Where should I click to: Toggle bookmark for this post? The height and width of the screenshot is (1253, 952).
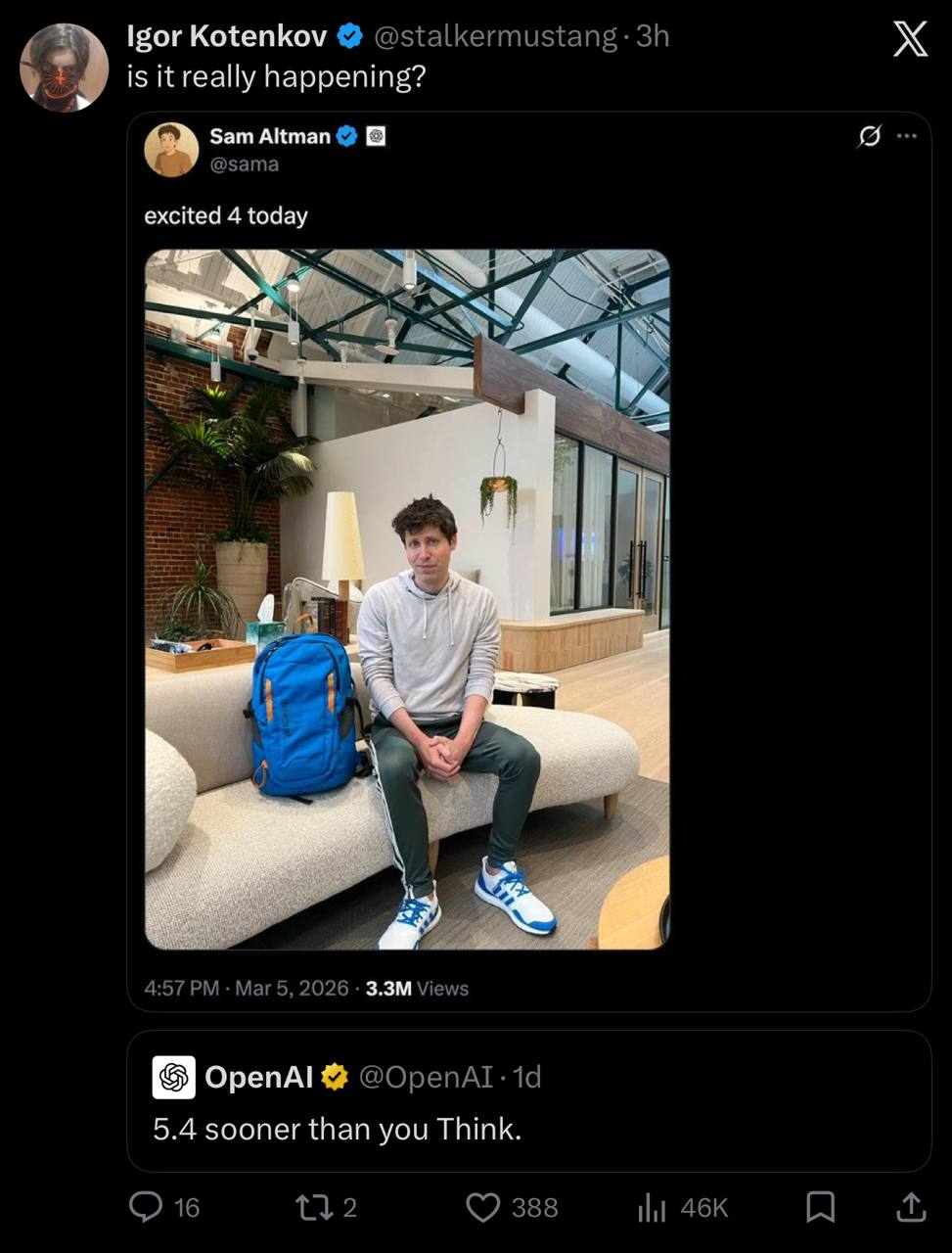[x=820, y=1207]
